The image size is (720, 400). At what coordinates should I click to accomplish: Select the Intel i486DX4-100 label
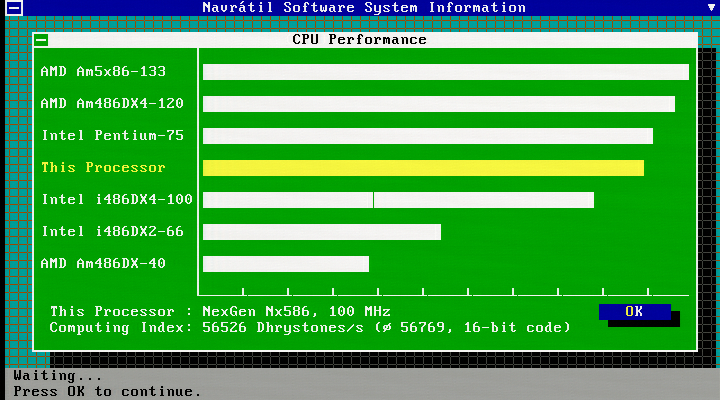point(117,199)
